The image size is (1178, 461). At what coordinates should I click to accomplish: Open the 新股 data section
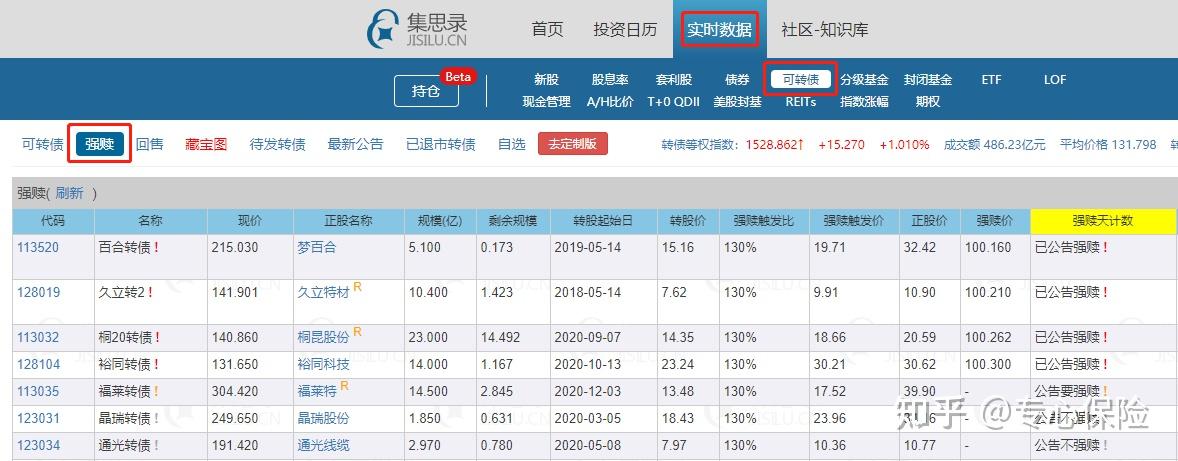click(x=547, y=80)
